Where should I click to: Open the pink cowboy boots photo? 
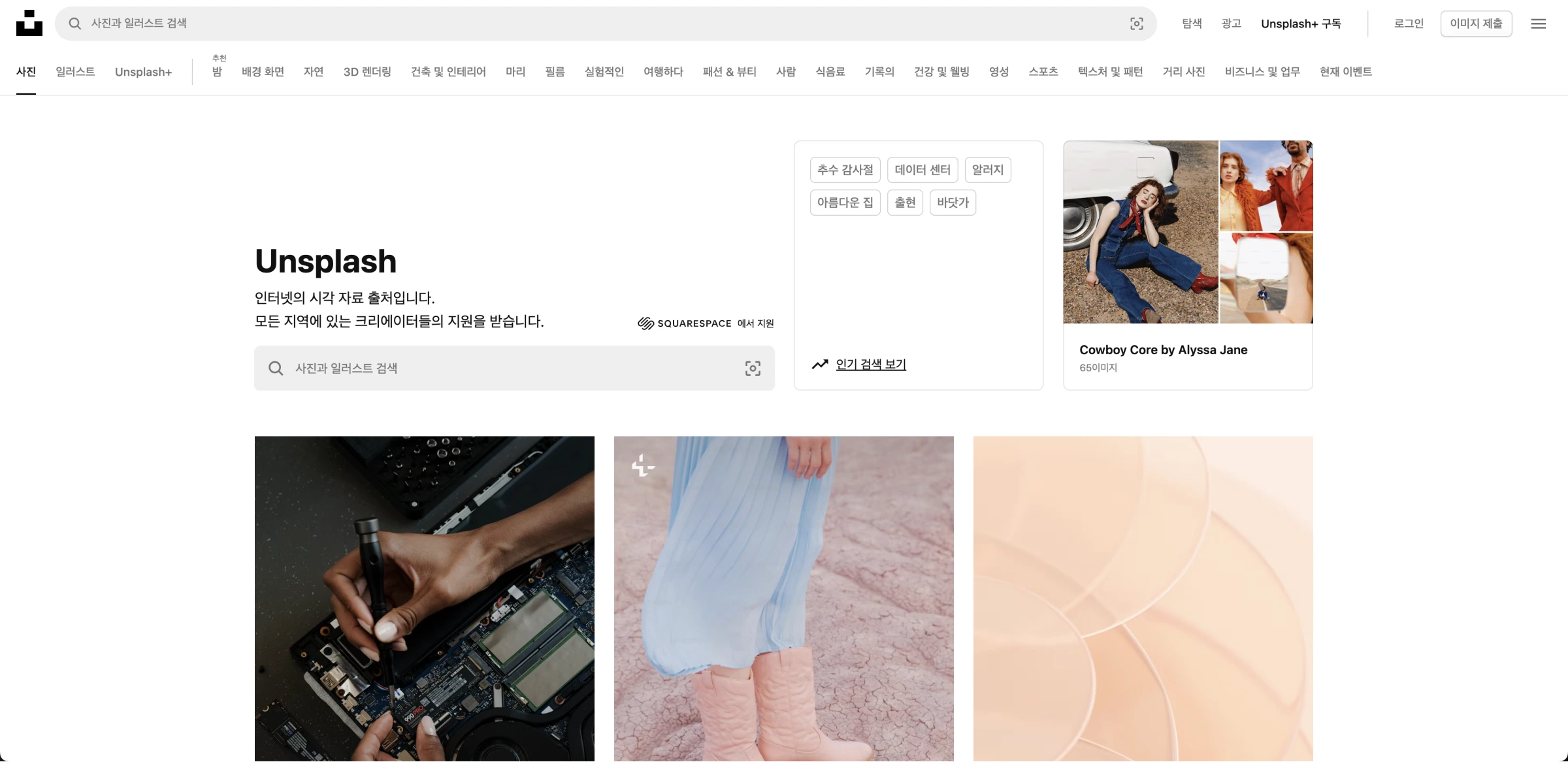point(784,599)
